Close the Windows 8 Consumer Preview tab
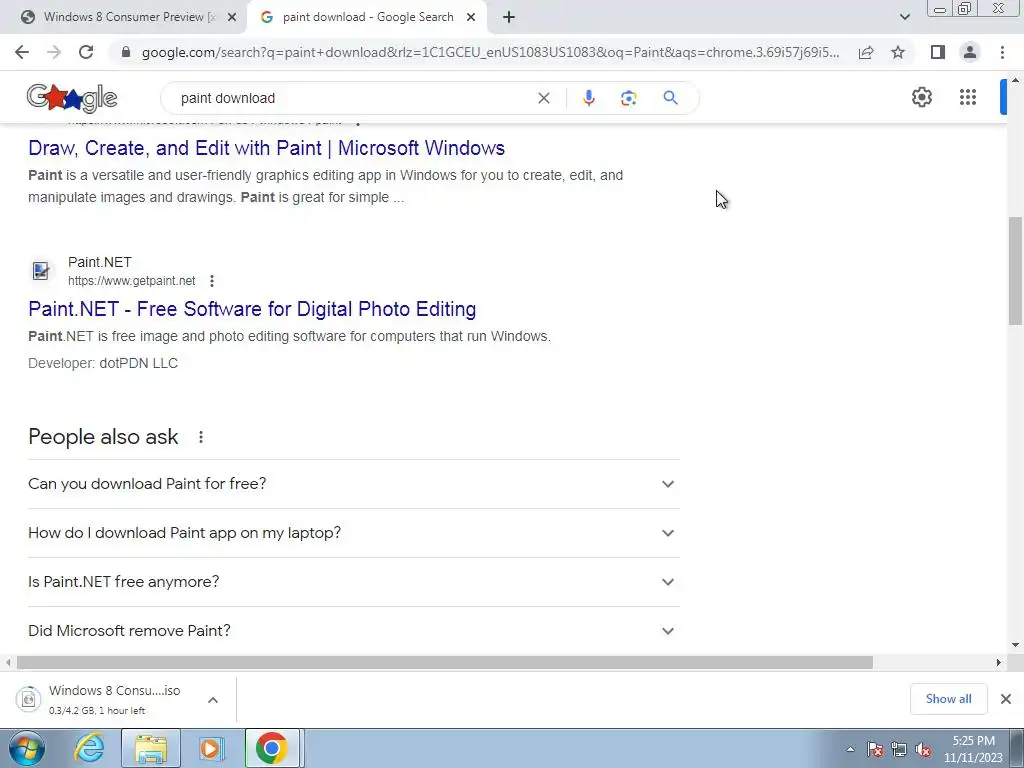 click(231, 18)
